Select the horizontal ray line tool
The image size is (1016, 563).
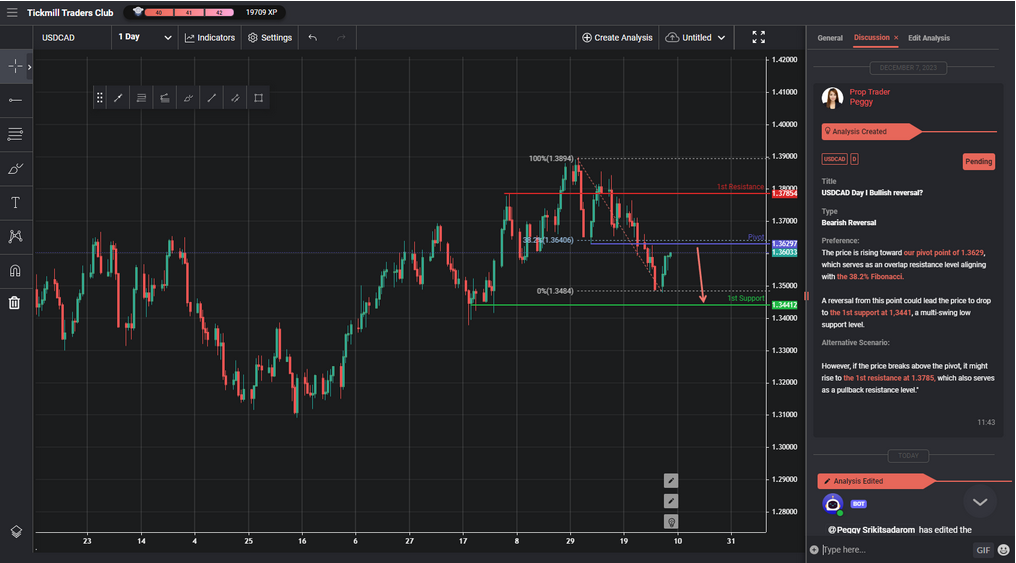pos(15,100)
